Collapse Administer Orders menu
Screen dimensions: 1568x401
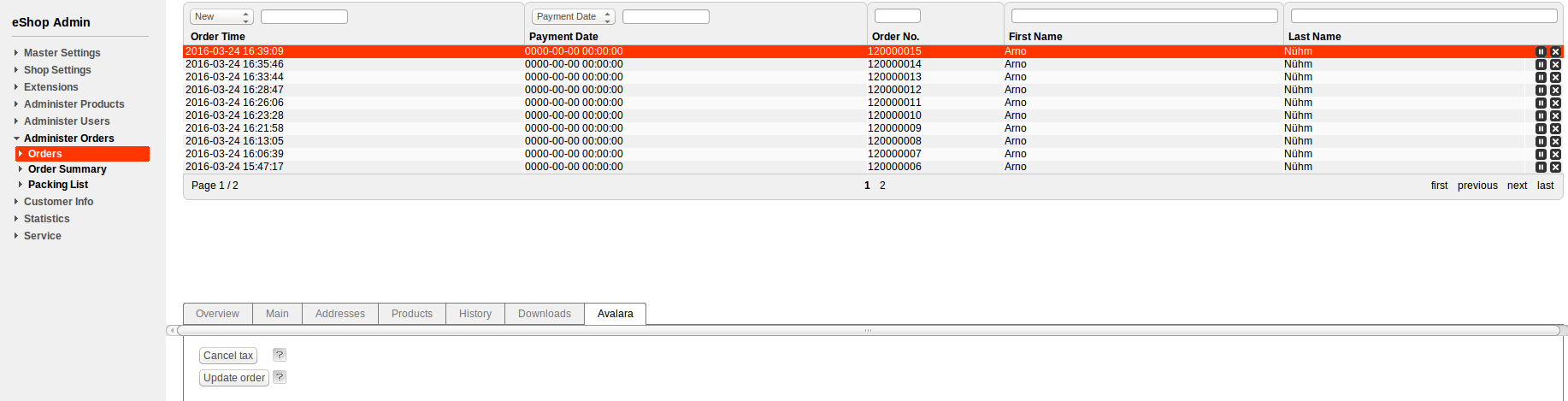[68, 139]
